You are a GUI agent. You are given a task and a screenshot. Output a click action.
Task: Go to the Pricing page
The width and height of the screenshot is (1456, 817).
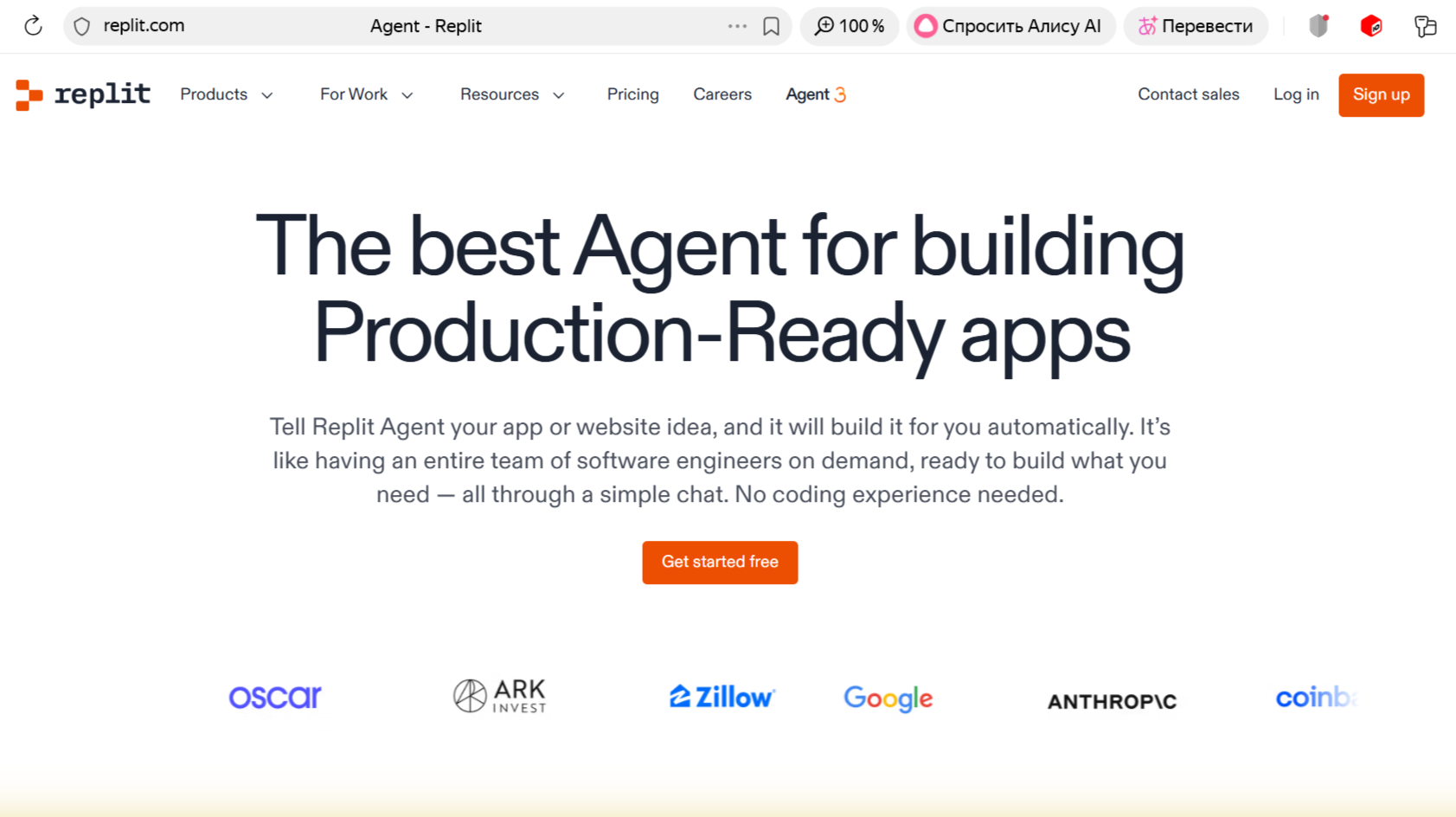[x=632, y=94]
